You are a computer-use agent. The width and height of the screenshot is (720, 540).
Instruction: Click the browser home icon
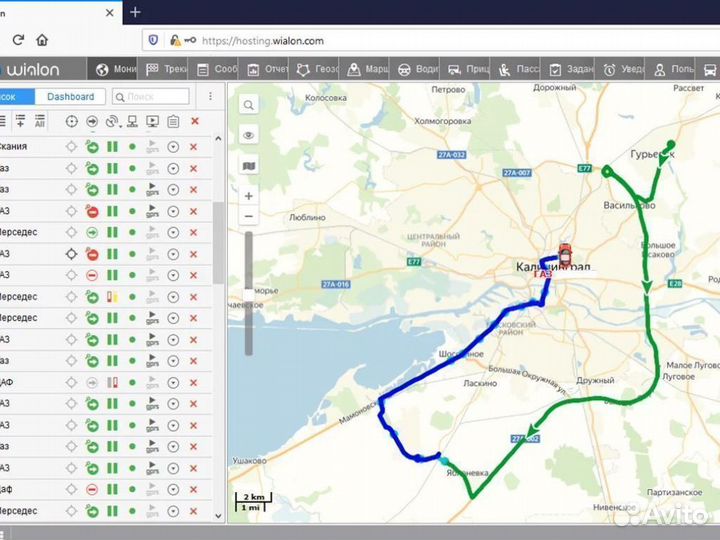coord(42,40)
